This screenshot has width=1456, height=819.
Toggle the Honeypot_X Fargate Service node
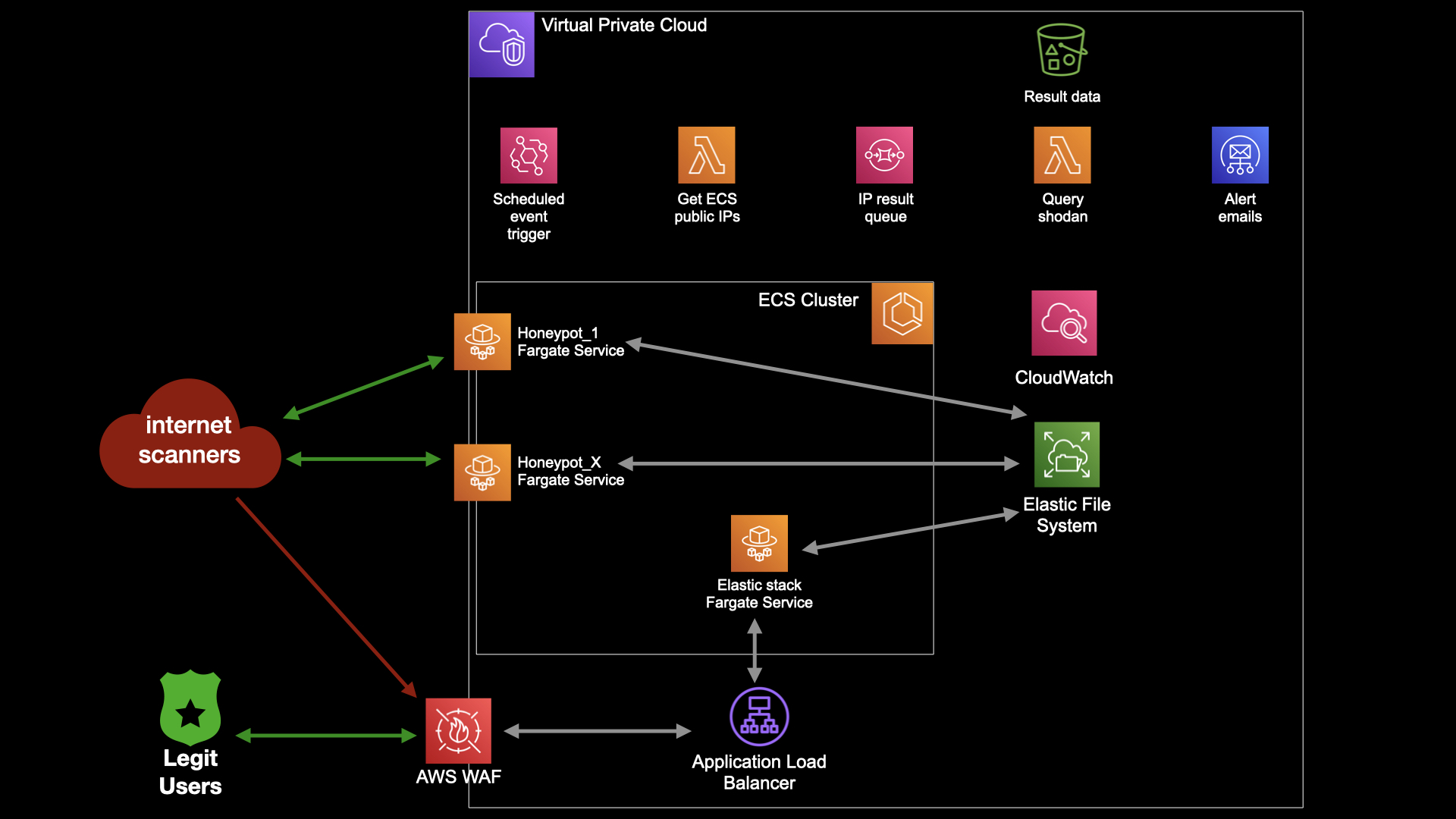coord(481,467)
